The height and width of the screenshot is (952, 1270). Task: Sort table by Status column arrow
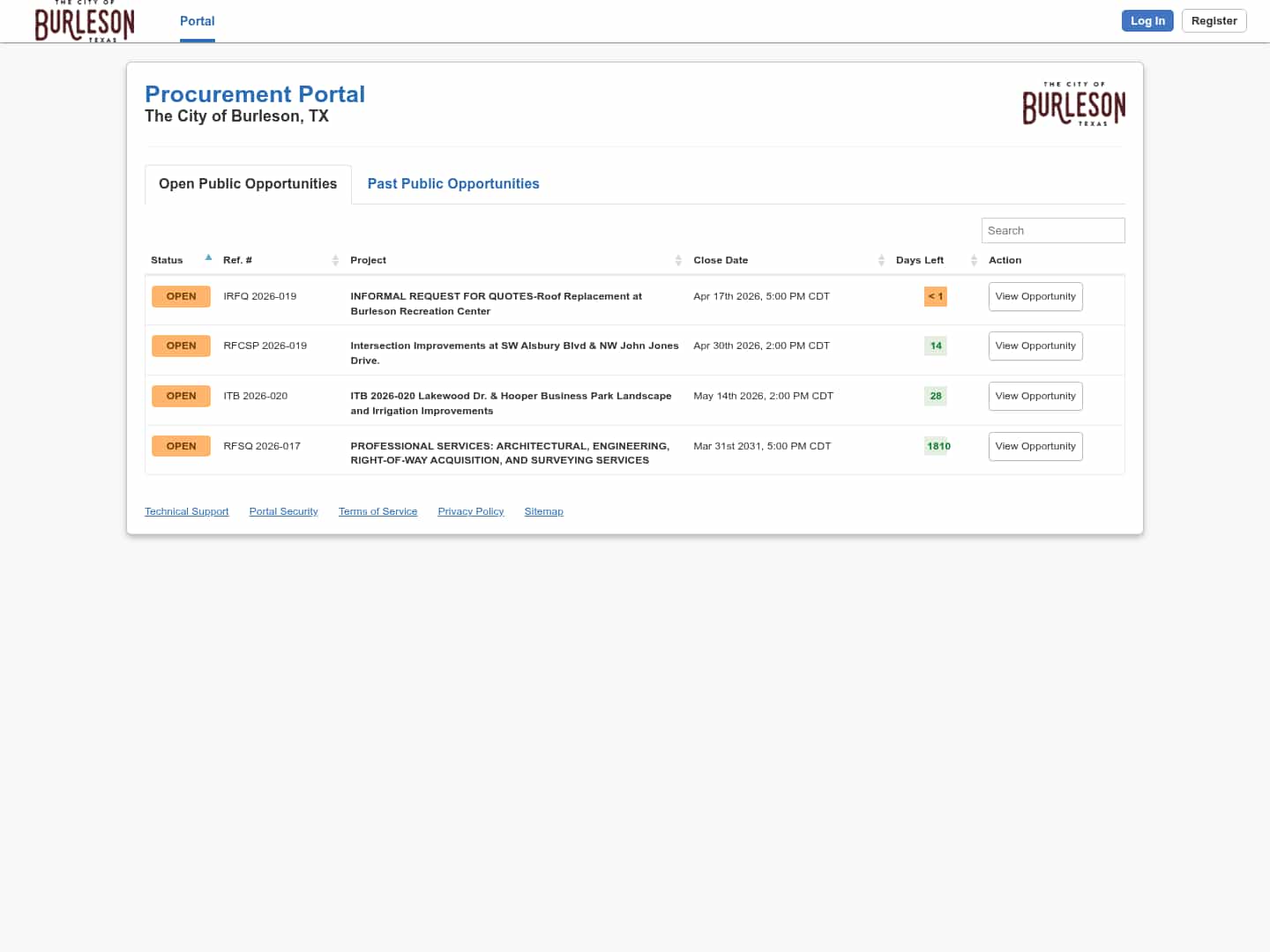[208, 258]
